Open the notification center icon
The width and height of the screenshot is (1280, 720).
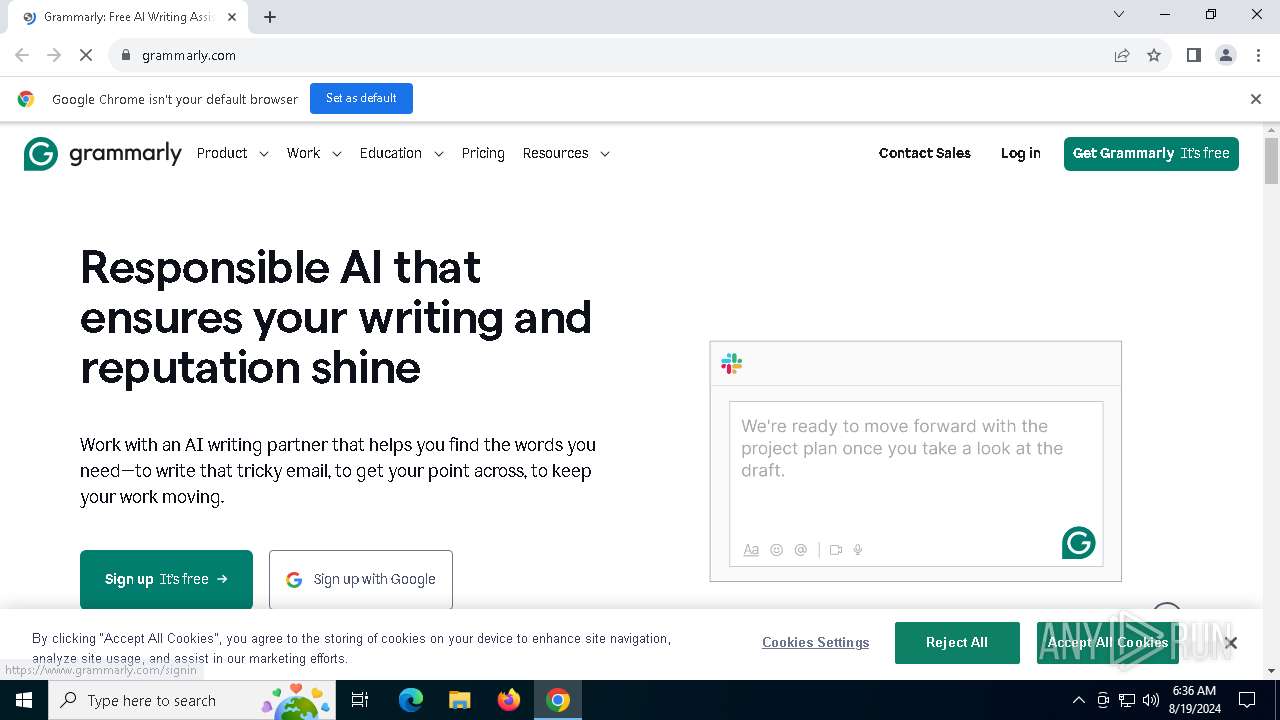pyautogui.click(x=1247, y=700)
